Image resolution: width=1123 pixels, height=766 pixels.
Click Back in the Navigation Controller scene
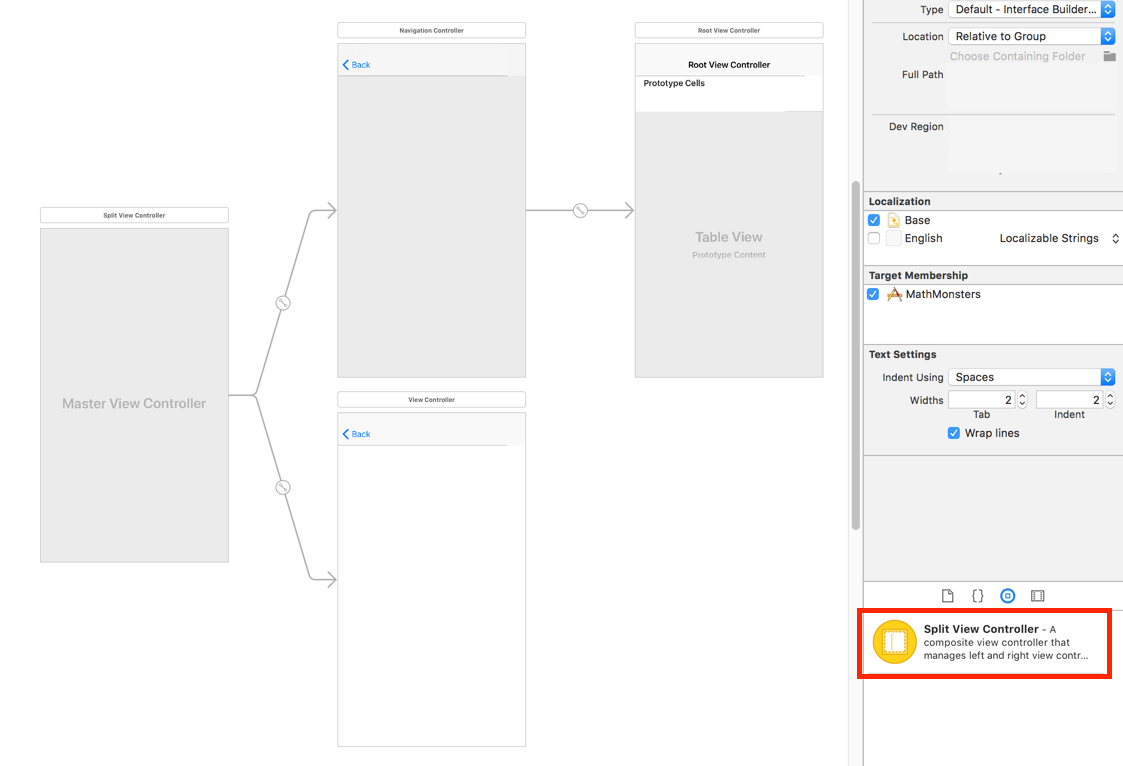tap(356, 64)
